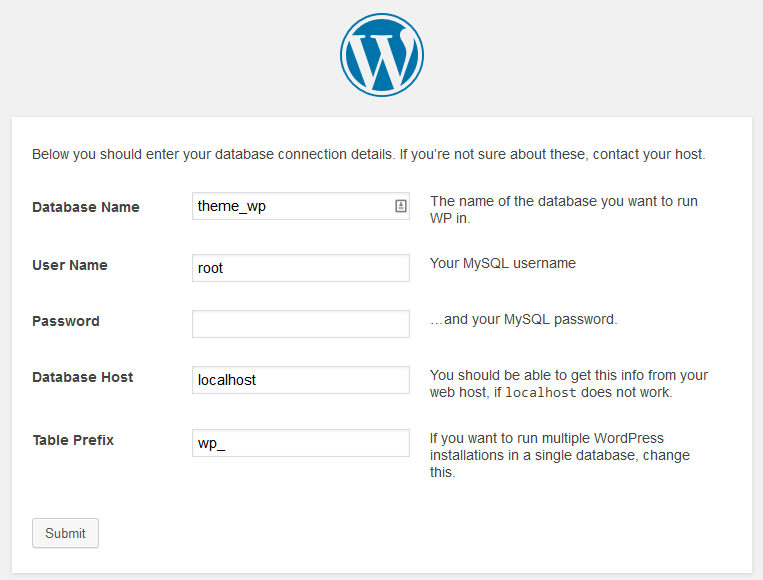Click the 'Your MySQL username' description

[x=503, y=263]
